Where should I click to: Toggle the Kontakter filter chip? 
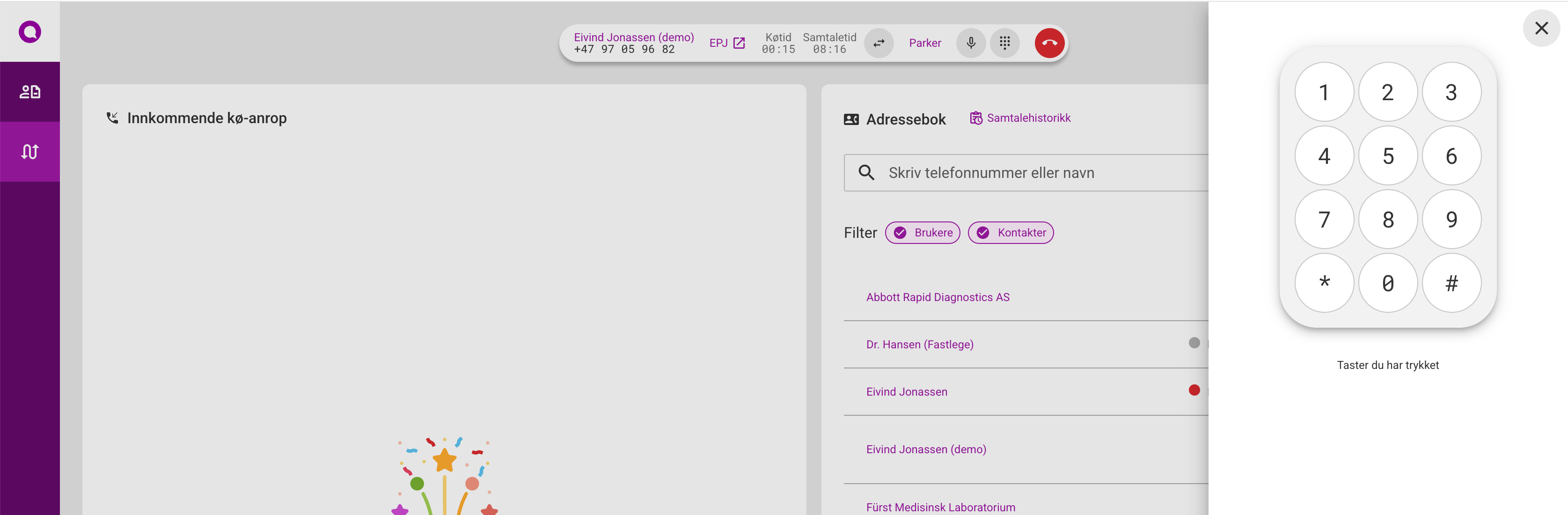click(1011, 233)
